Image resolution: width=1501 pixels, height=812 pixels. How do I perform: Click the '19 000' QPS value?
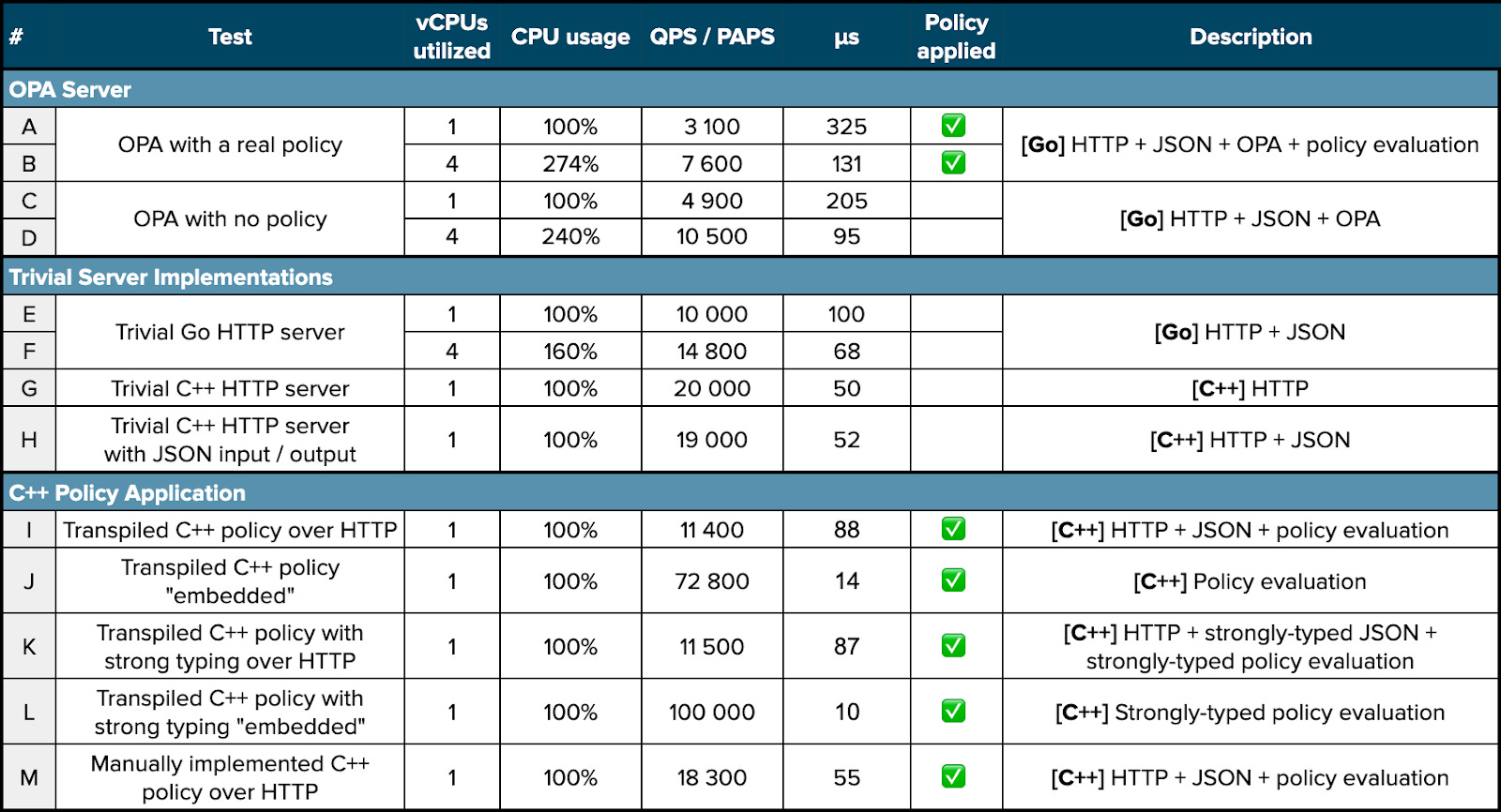click(712, 440)
